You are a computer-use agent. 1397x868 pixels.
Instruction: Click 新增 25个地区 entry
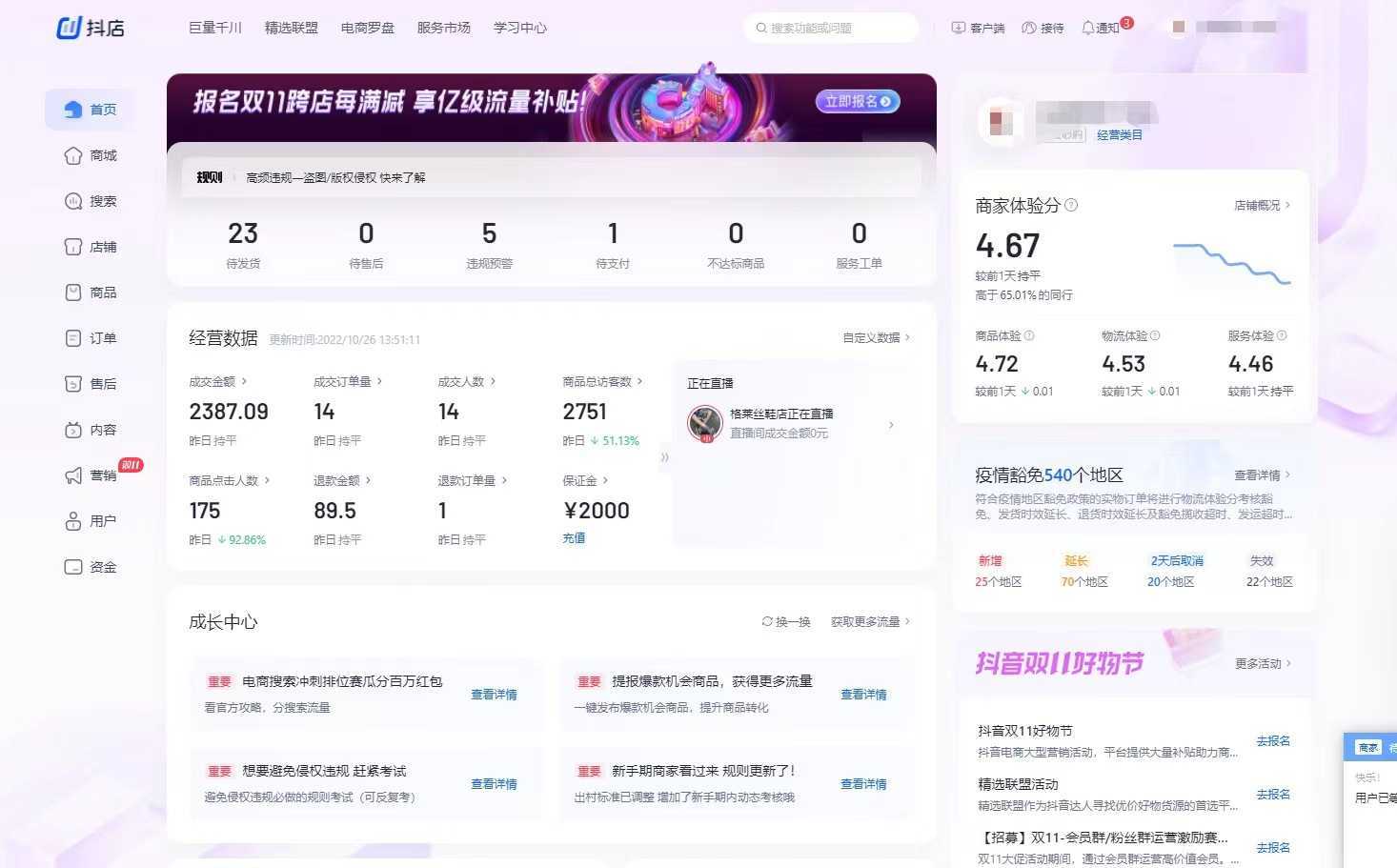pos(998,571)
